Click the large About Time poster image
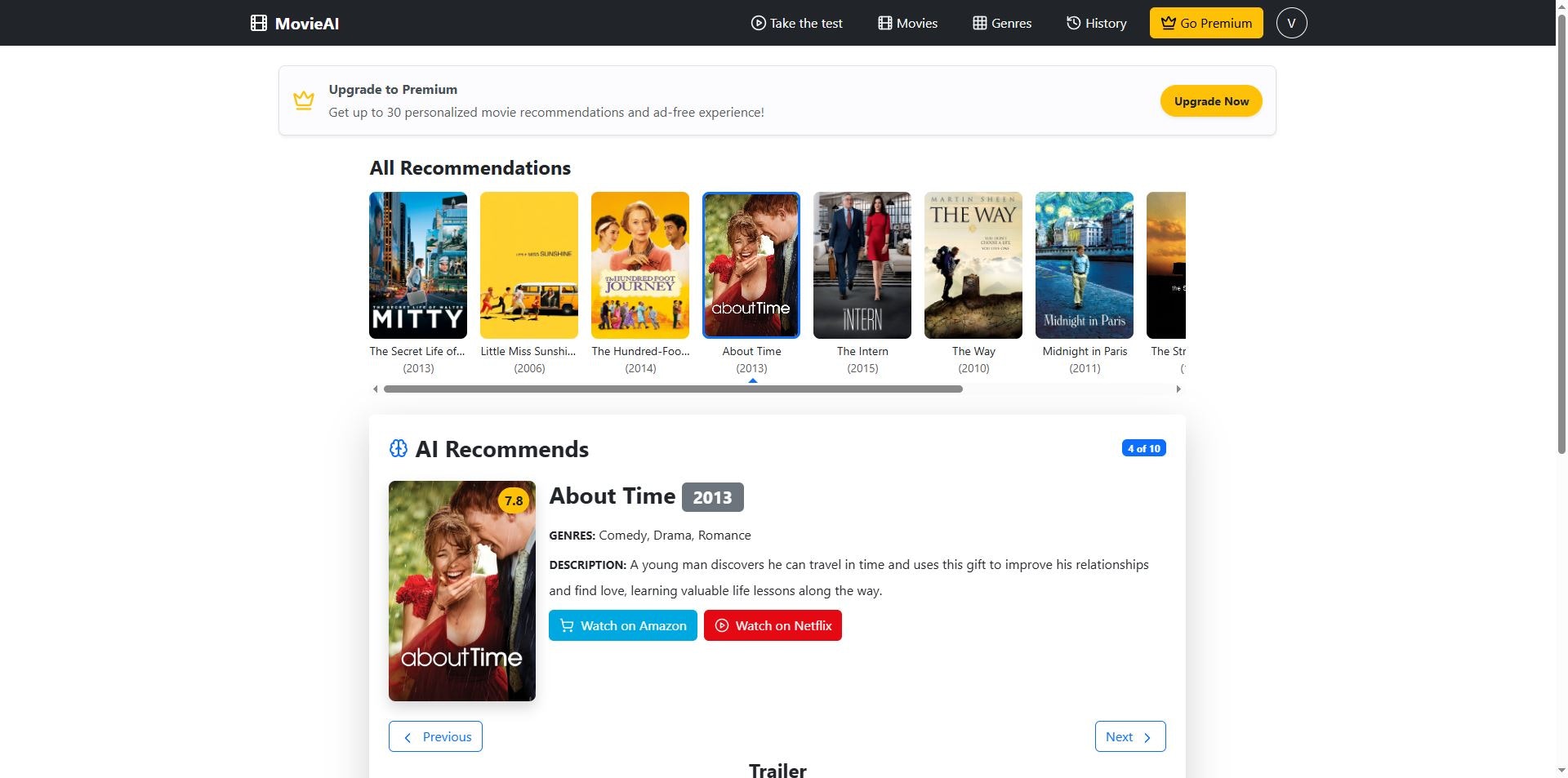This screenshot has height=778, width=1568. pyautogui.click(x=462, y=591)
